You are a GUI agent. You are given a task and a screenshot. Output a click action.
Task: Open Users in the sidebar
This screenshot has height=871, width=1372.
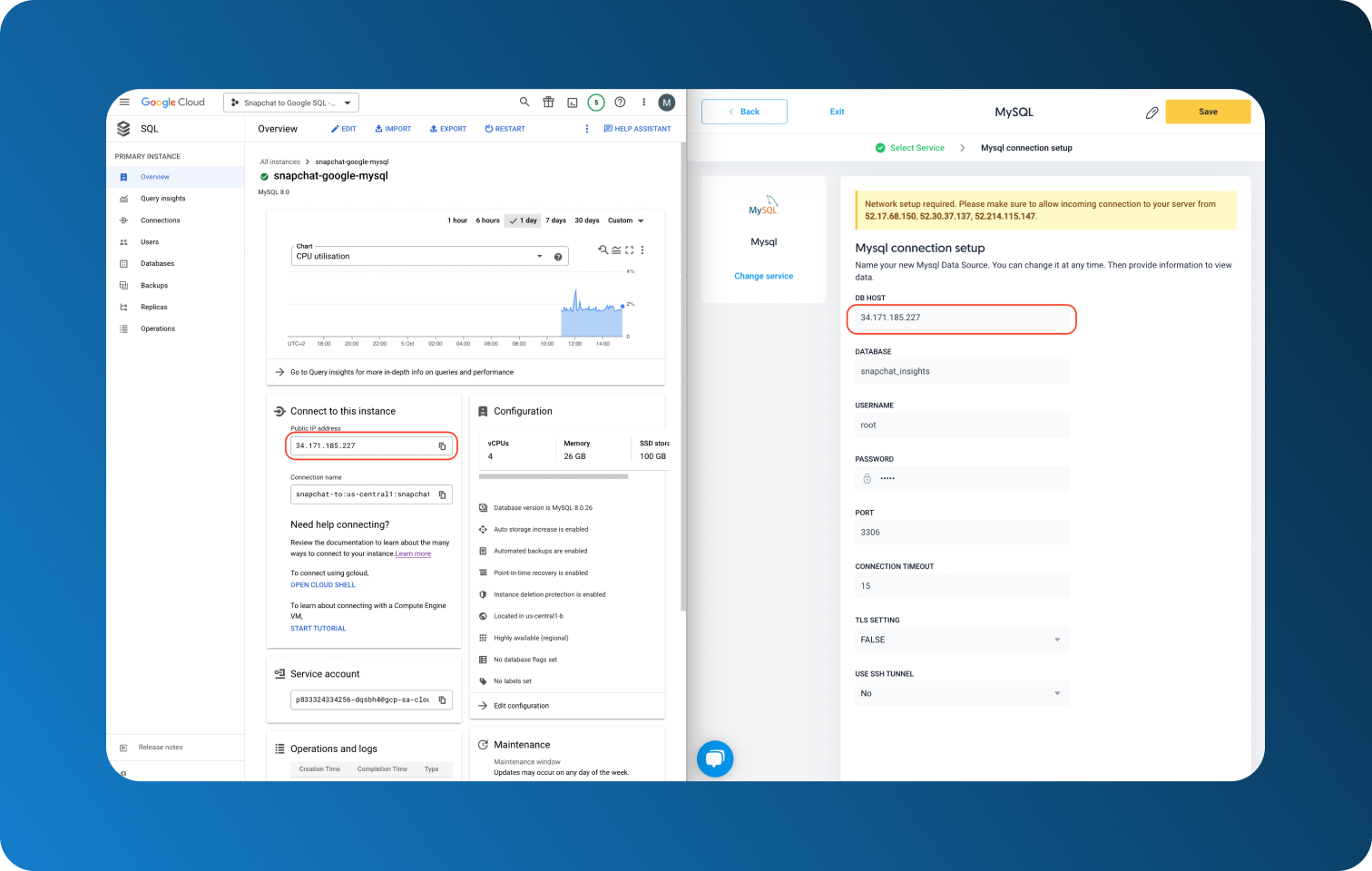175,242
